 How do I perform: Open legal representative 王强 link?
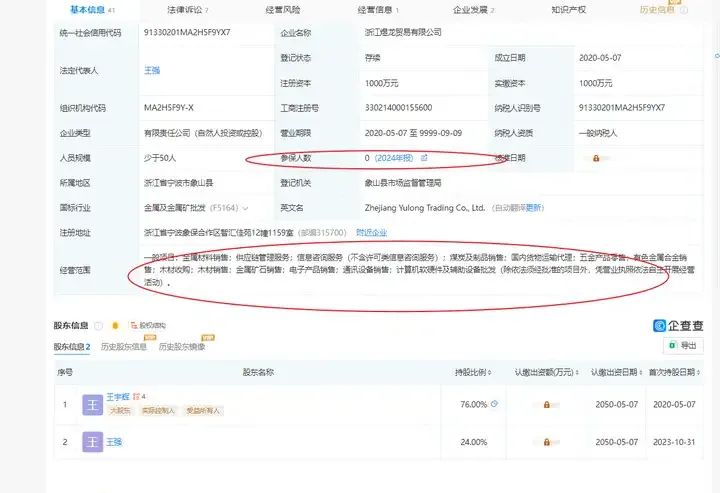(x=152, y=70)
